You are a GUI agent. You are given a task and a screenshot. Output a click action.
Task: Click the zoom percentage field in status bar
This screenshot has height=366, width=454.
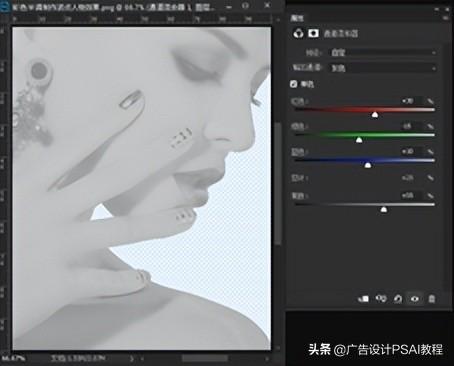pos(13,359)
